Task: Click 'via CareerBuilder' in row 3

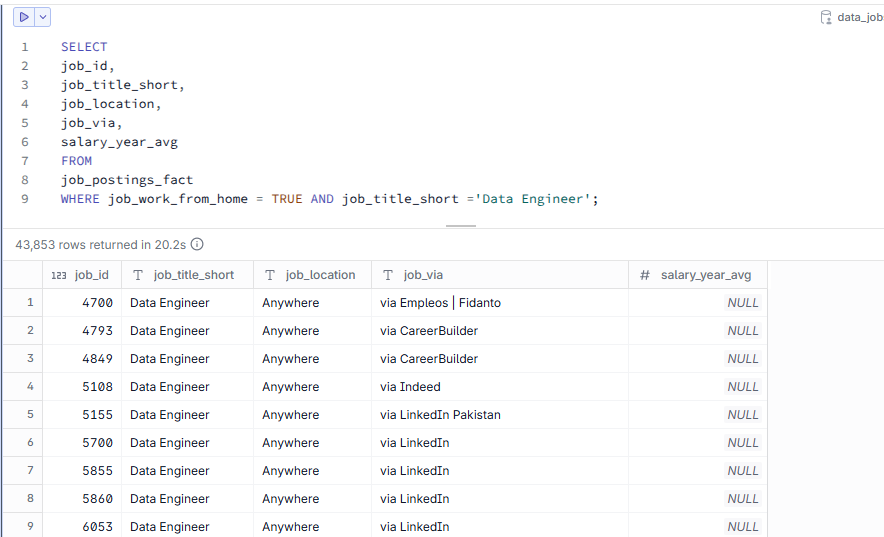Action: pyautogui.click(x=500, y=358)
